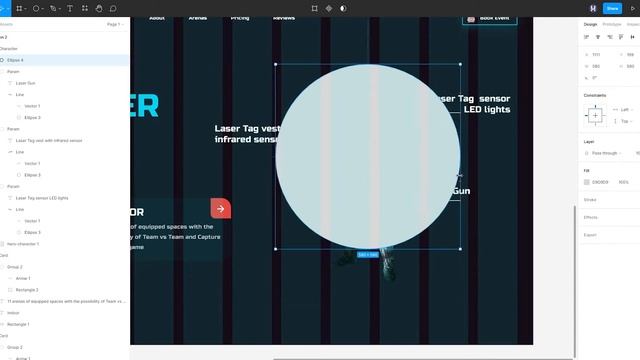Click the Align left icon

[587, 37]
